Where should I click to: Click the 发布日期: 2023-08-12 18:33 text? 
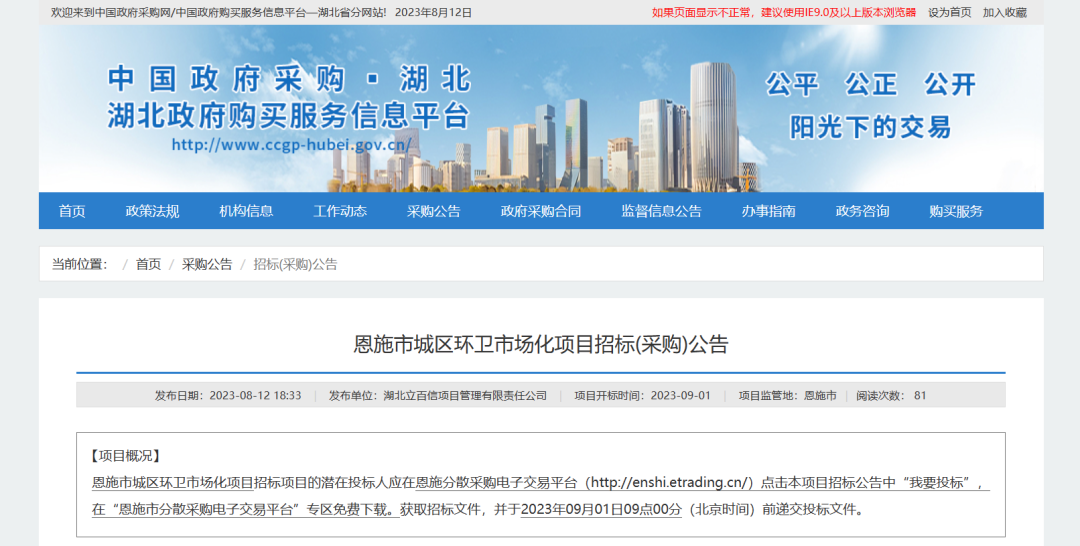tap(228, 396)
